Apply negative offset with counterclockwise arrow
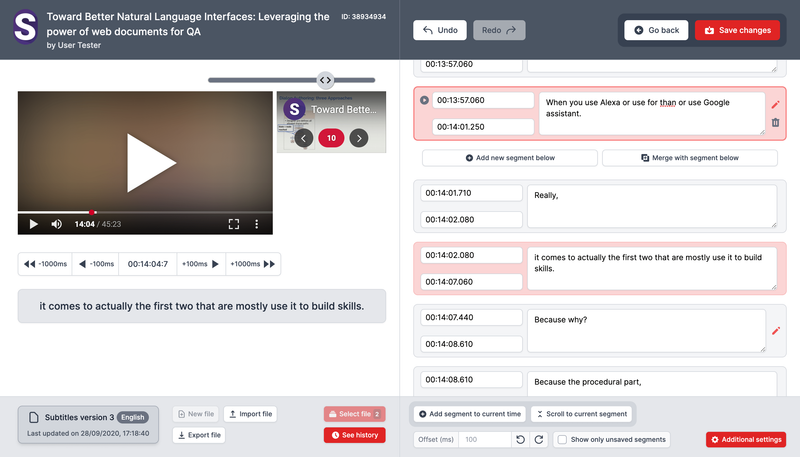800x457 pixels. pos(520,439)
